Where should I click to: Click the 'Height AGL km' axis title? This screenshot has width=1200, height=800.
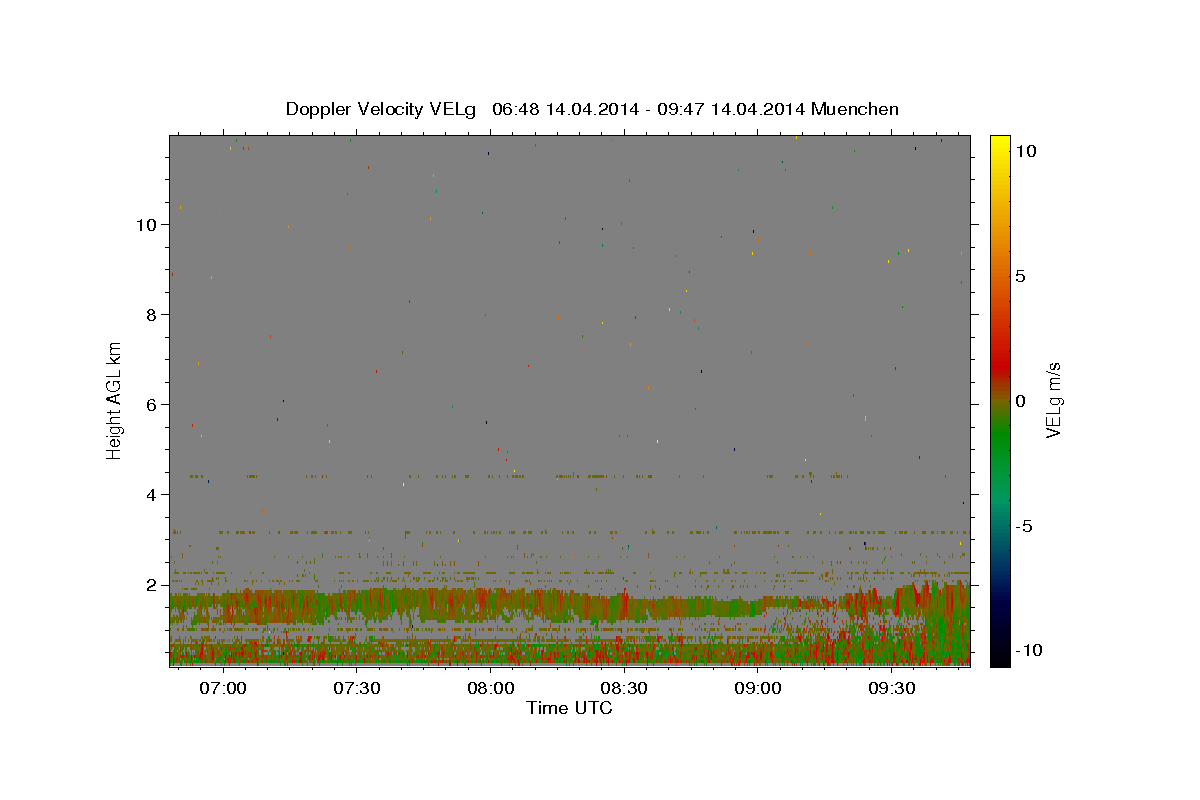pyautogui.click(x=115, y=399)
